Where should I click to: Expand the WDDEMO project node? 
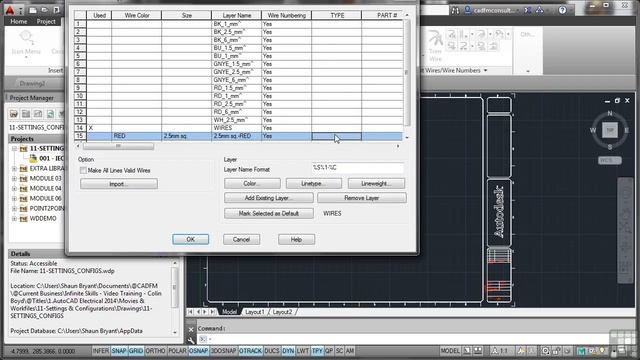click(x=15, y=219)
